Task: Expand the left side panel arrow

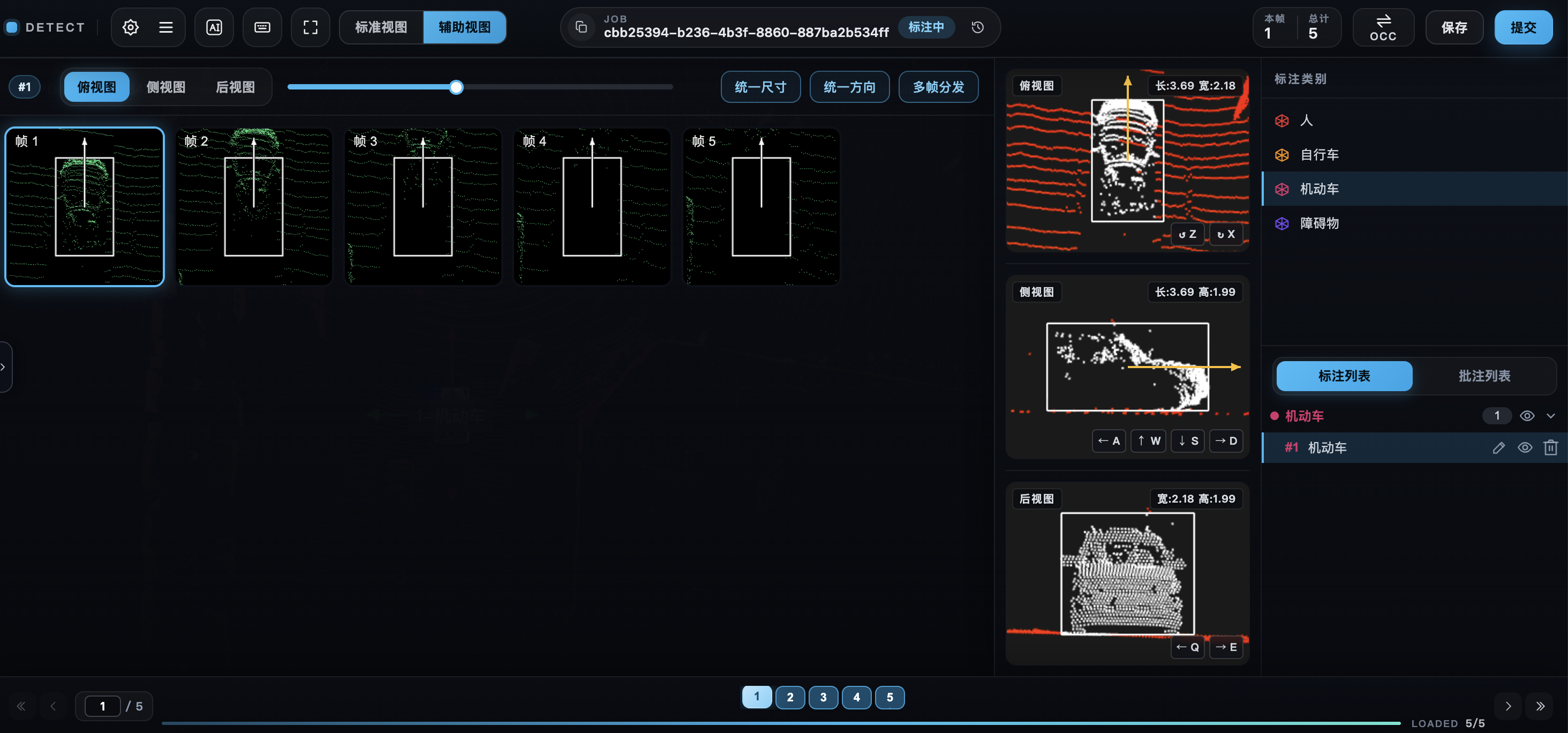Action: point(4,366)
